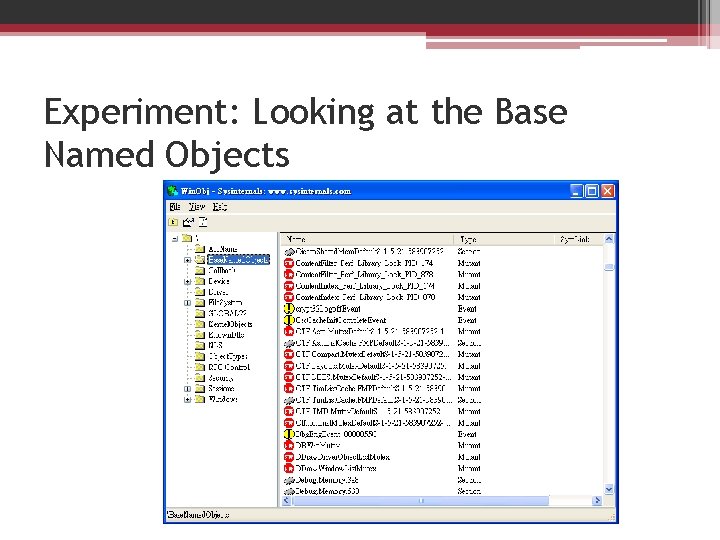Maximize the WinObj window
The image size is (720, 540).
coord(592,191)
